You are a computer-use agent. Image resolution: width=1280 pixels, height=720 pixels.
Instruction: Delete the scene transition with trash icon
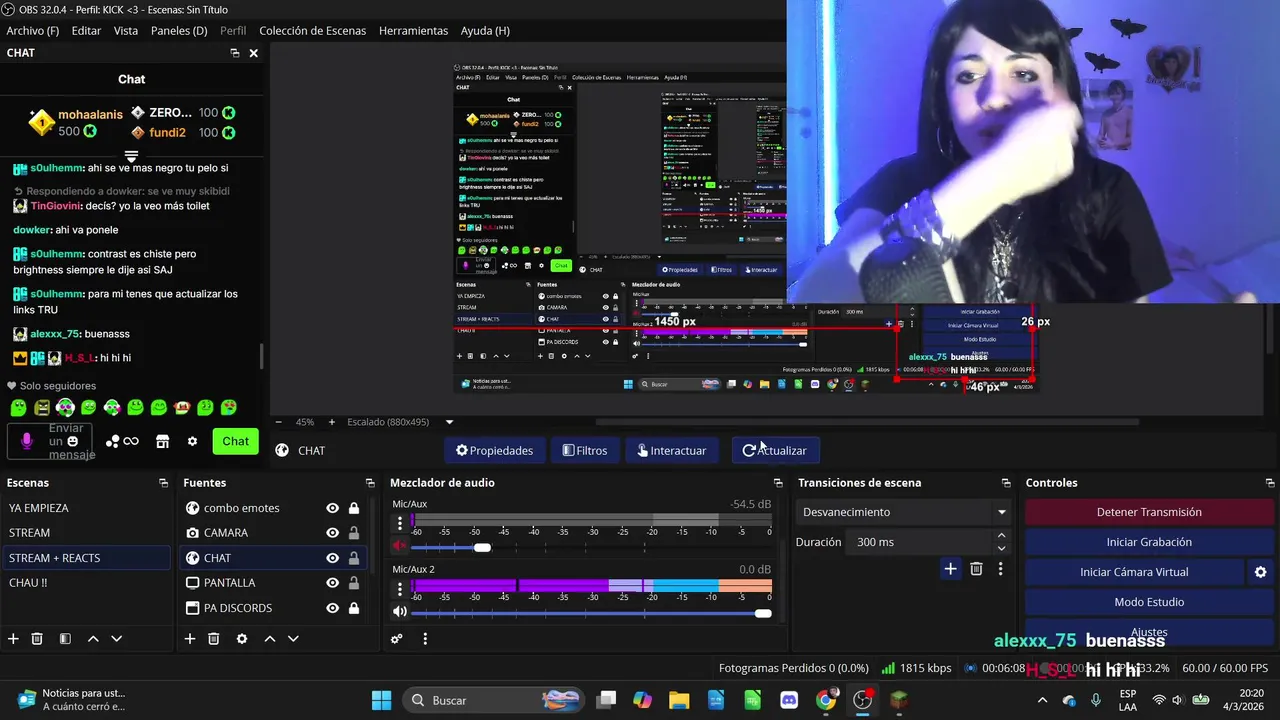(x=976, y=569)
